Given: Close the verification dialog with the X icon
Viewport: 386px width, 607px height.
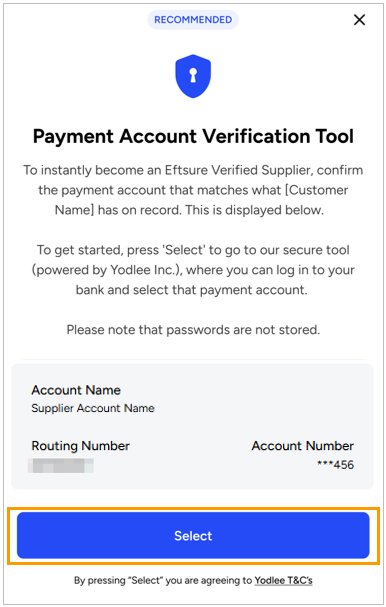Looking at the screenshot, I should coord(359,20).
